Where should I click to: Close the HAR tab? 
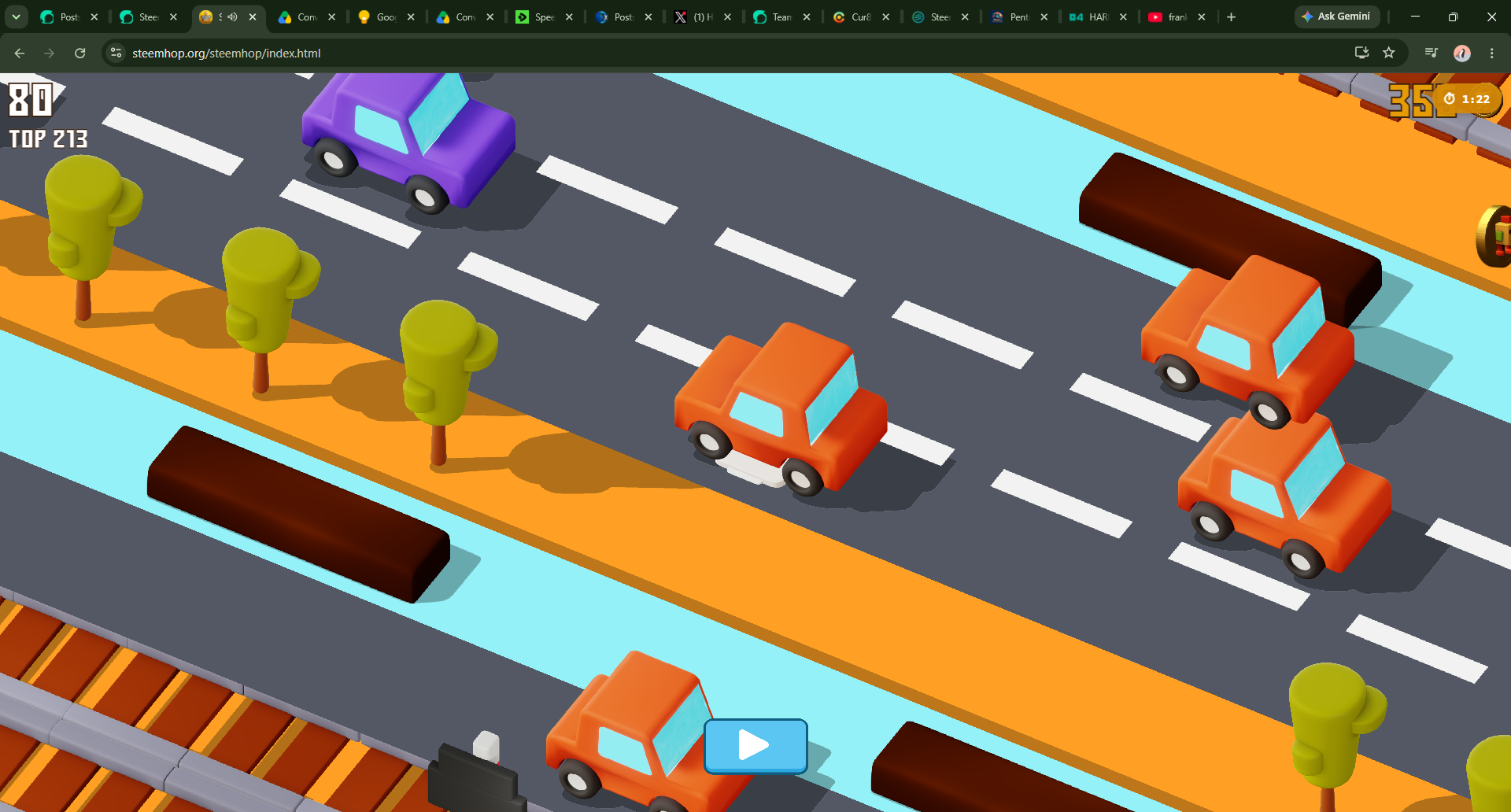coord(1123,17)
